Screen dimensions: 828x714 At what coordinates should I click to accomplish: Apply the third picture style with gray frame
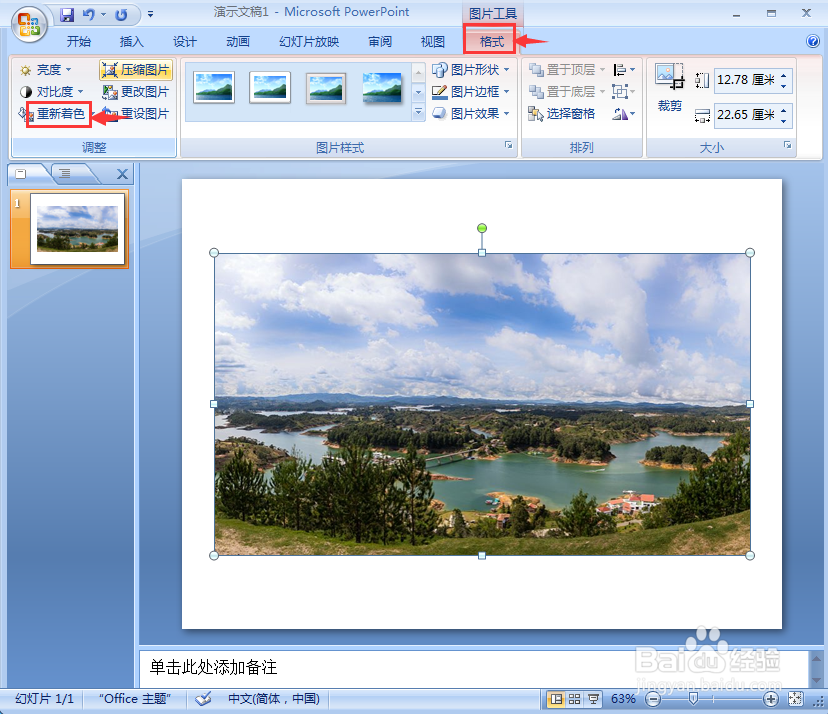click(x=326, y=88)
